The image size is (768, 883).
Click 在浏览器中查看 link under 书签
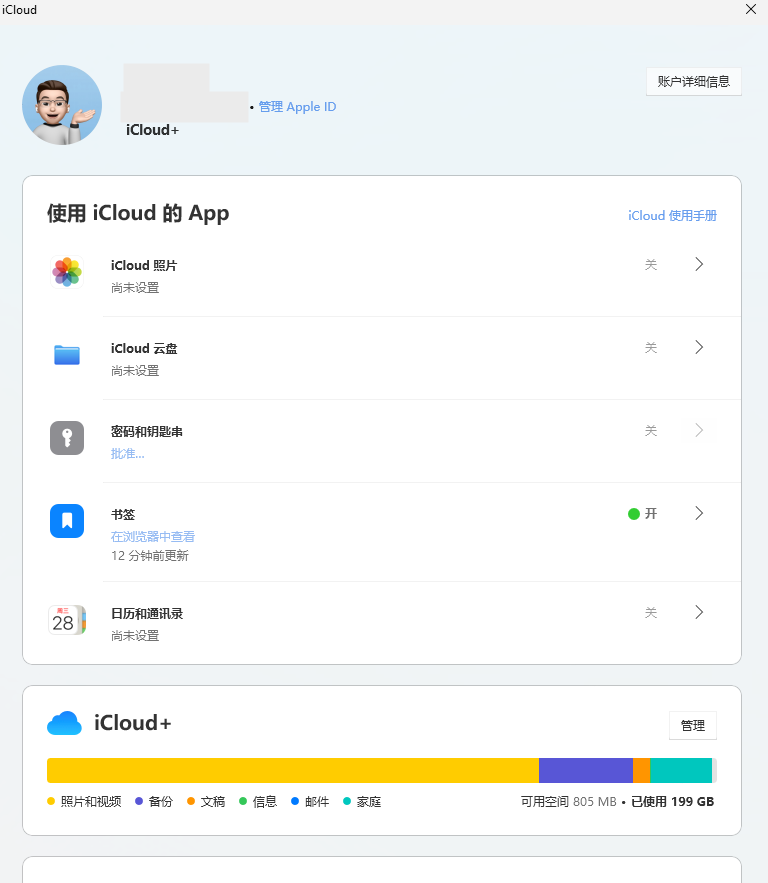pyautogui.click(x=153, y=537)
